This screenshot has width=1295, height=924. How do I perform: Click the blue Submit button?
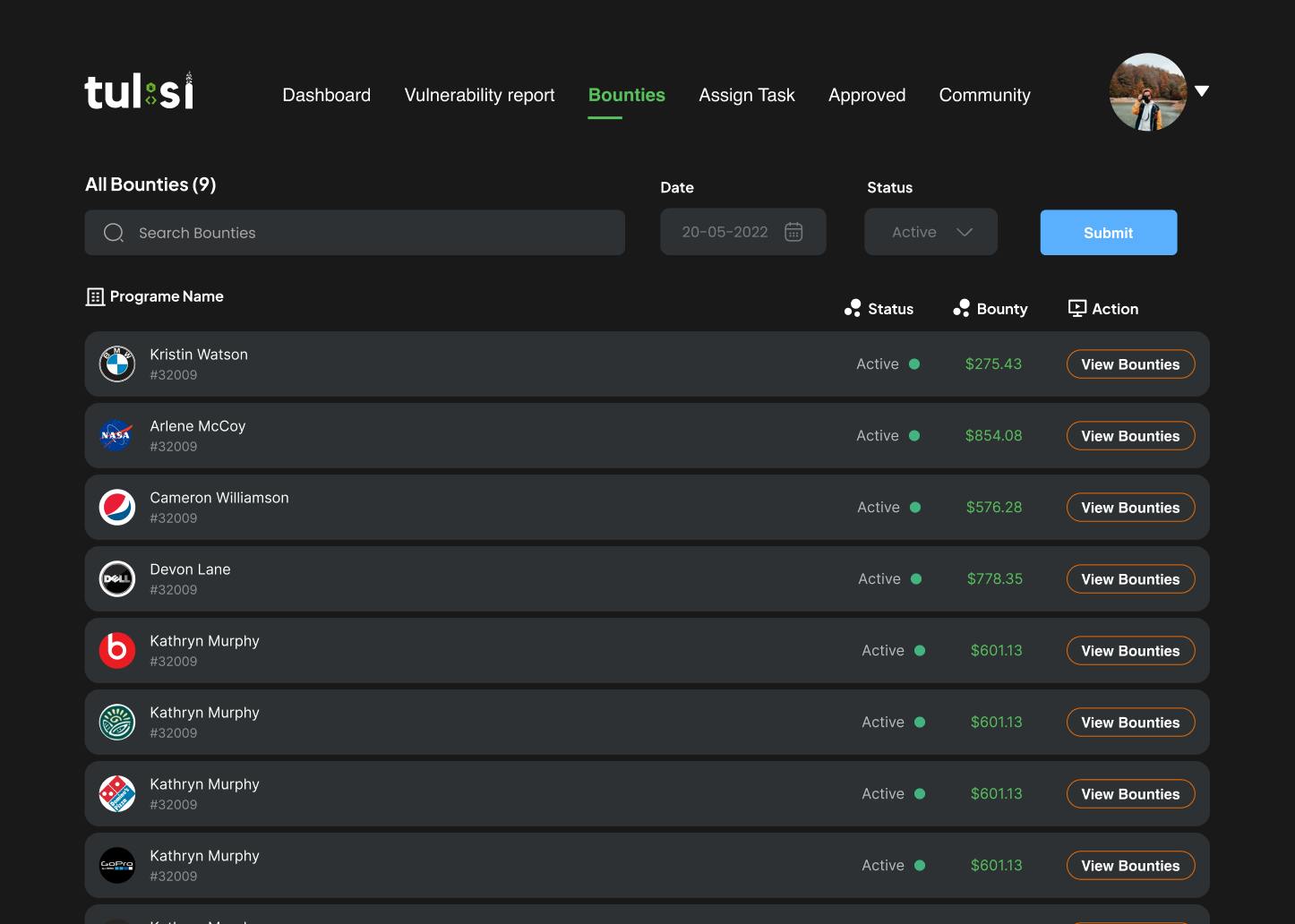1109,233
